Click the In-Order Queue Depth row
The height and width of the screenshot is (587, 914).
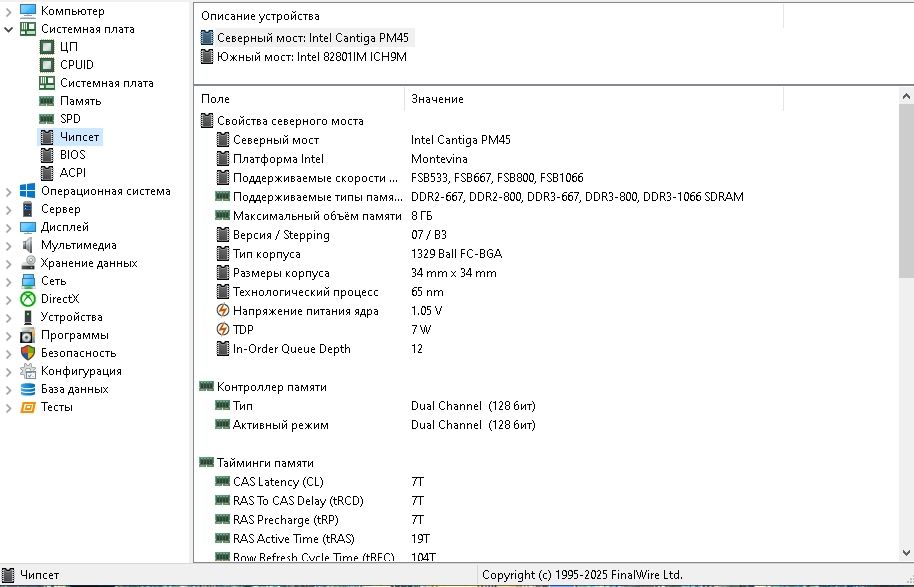click(x=498, y=349)
